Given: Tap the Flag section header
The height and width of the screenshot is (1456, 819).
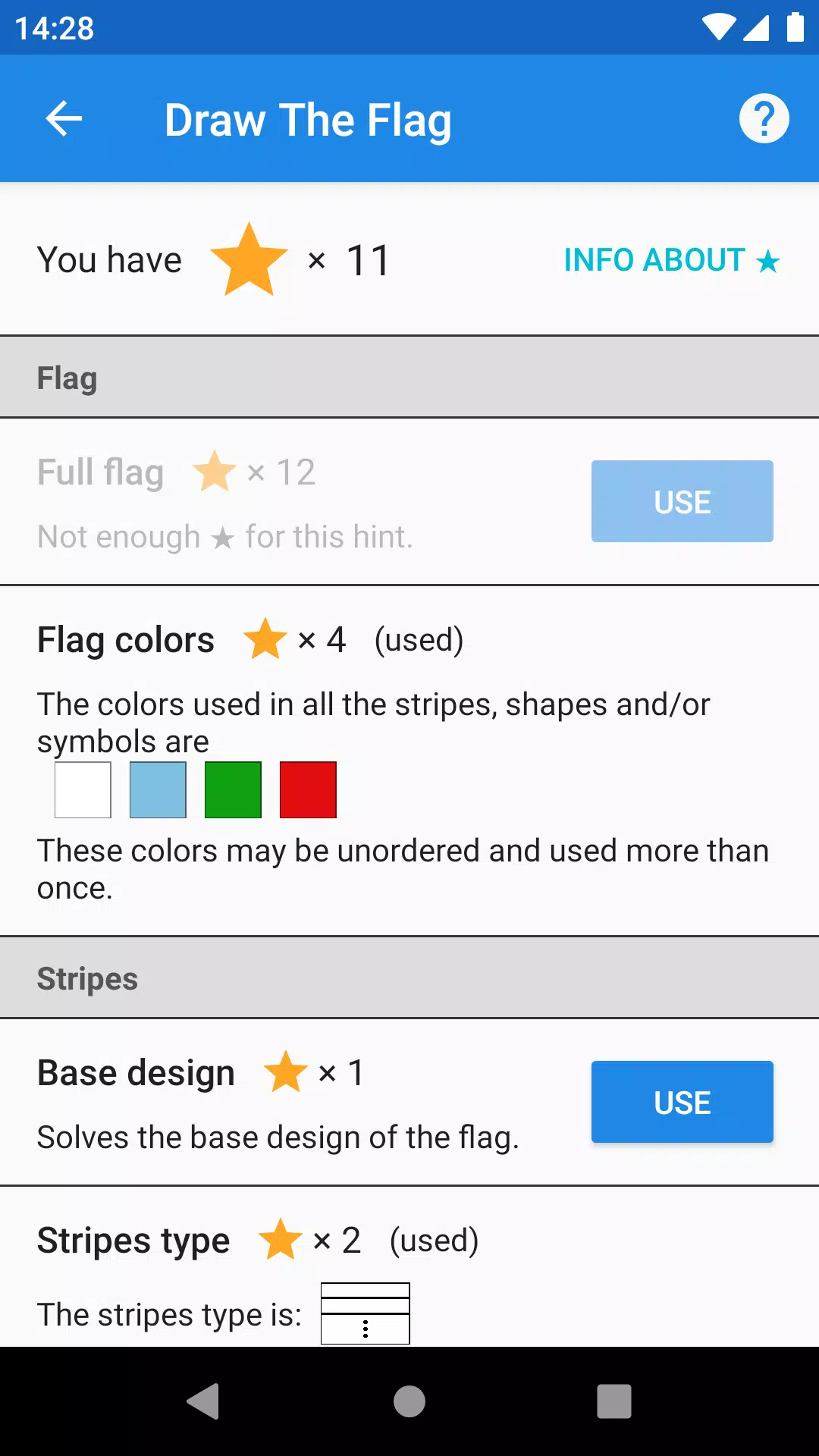Looking at the screenshot, I should 409,377.
